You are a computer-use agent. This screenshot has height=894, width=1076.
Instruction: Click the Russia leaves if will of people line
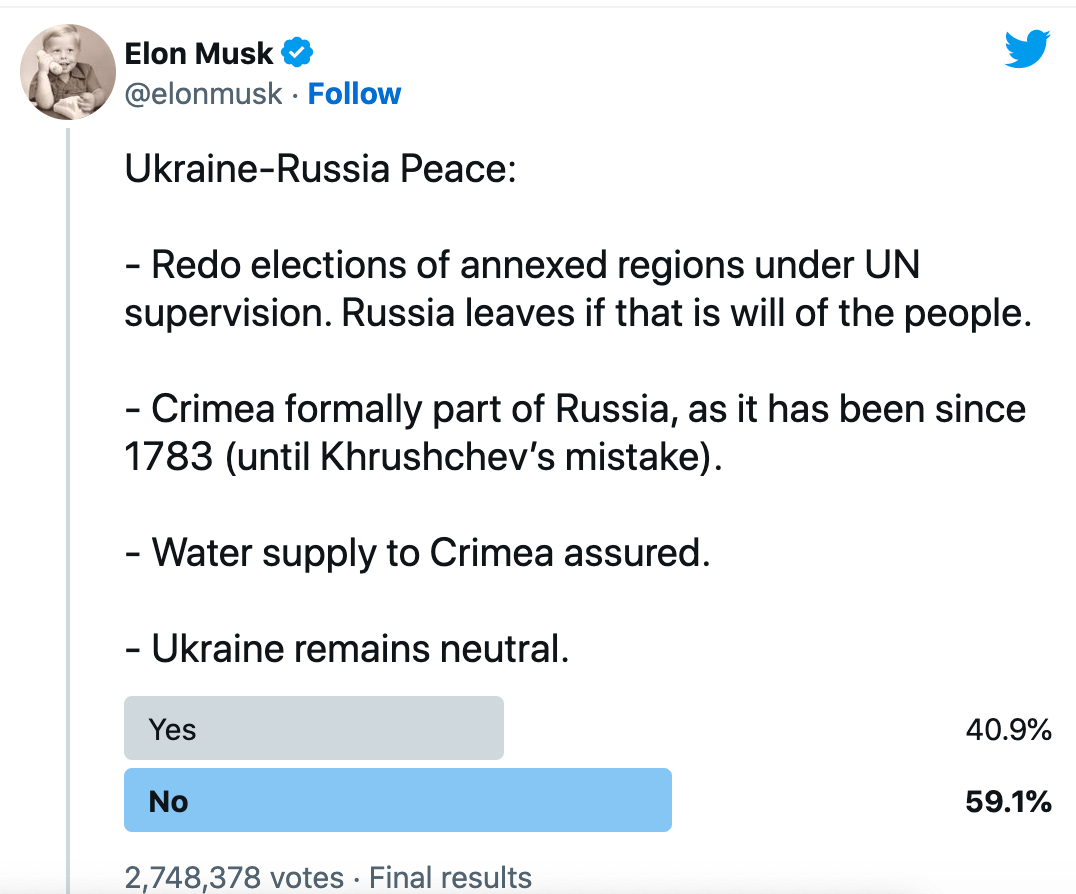click(x=578, y=314)
